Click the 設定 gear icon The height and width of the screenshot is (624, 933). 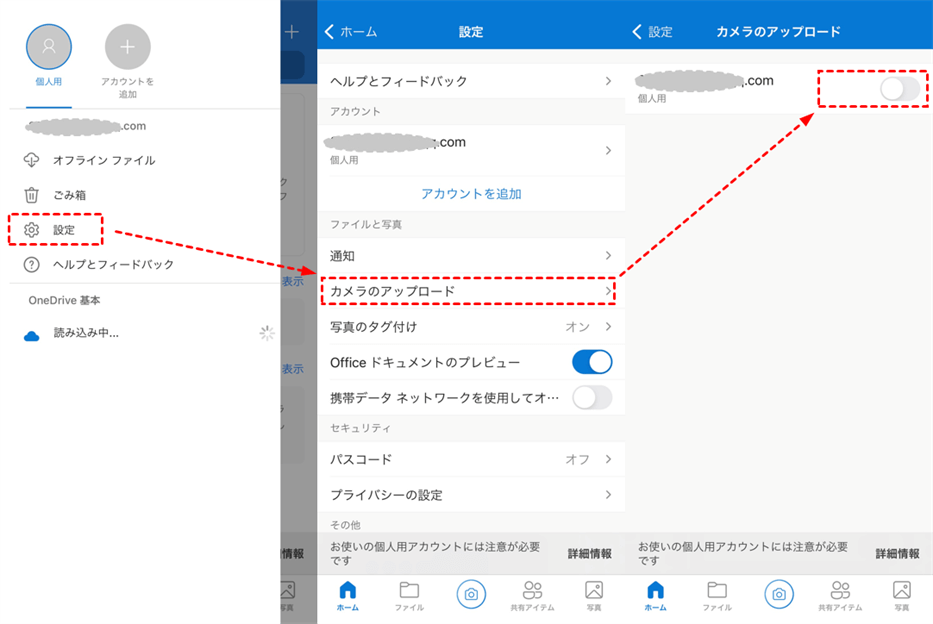(x=31, y=230)
